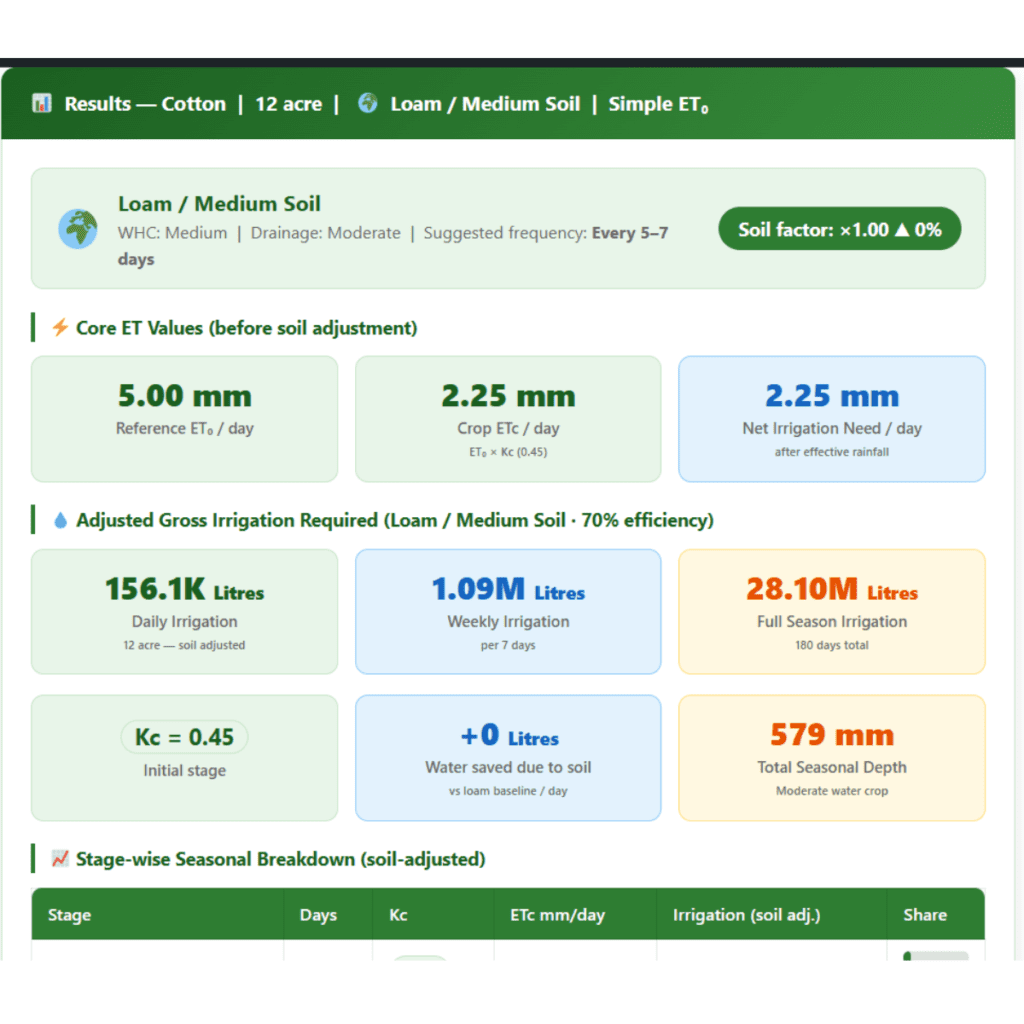Click the Adjusted Gross Irrigation Required heading
Viewport: 1024px width, 1024px height.
pyautogui.click(x=395, y=520)
